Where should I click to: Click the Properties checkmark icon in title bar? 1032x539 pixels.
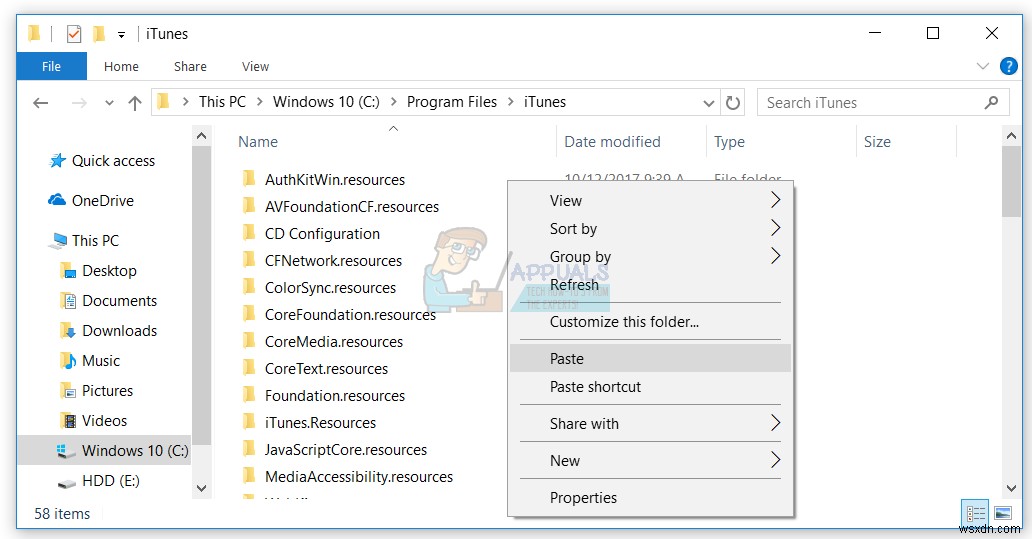[x=74, y=34]
